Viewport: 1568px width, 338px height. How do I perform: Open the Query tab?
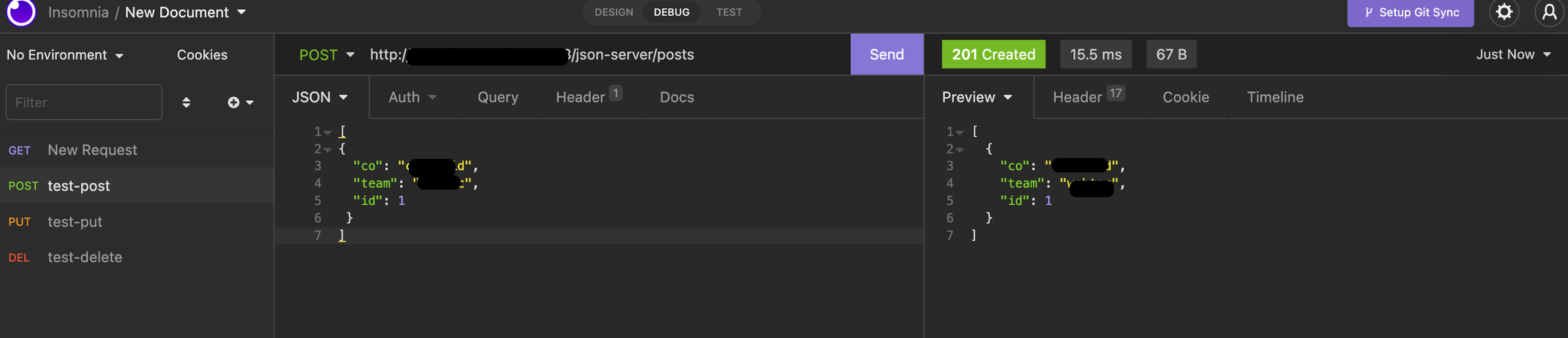(x=498, y=97)
